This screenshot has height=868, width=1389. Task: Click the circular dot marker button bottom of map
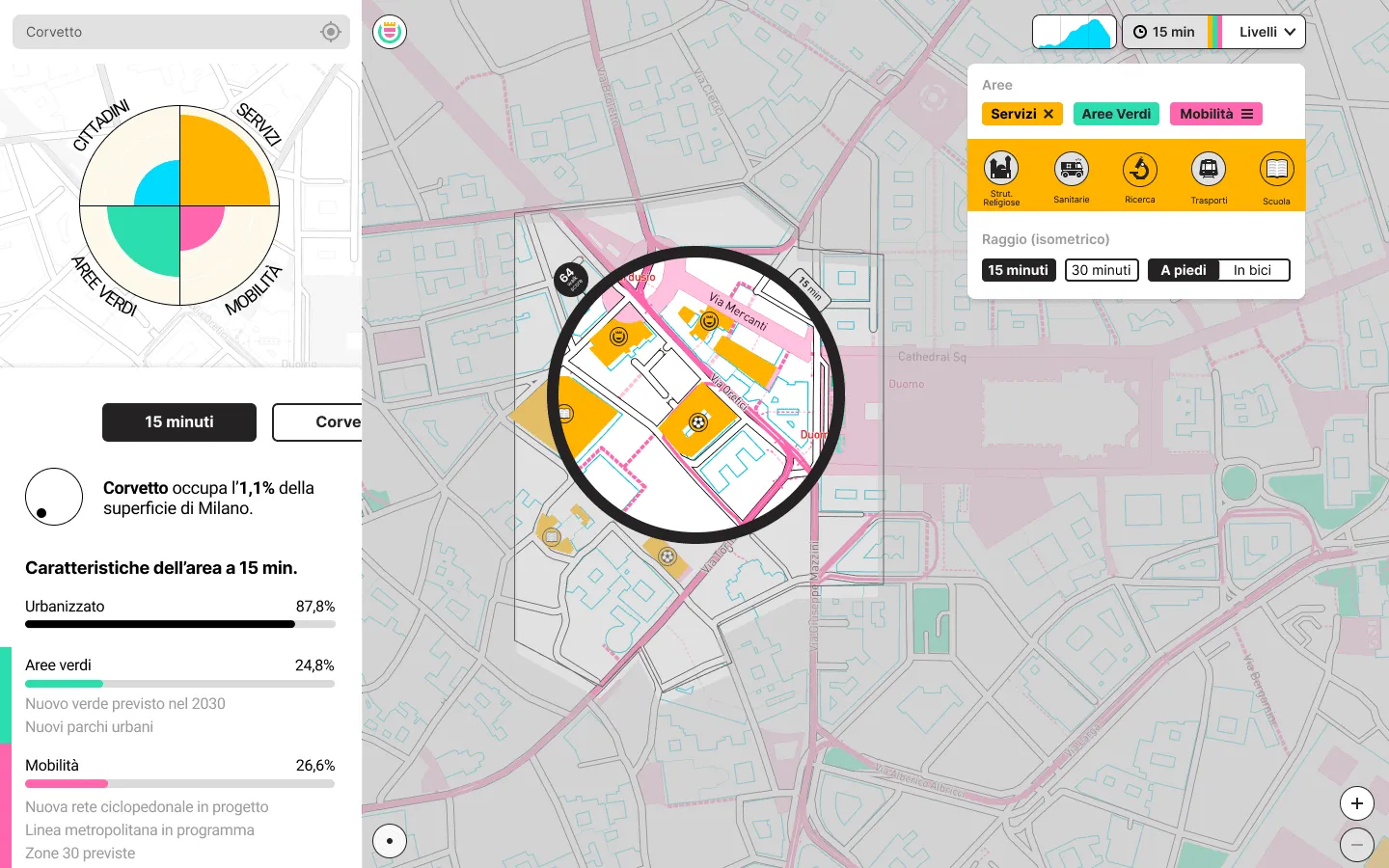390,840
